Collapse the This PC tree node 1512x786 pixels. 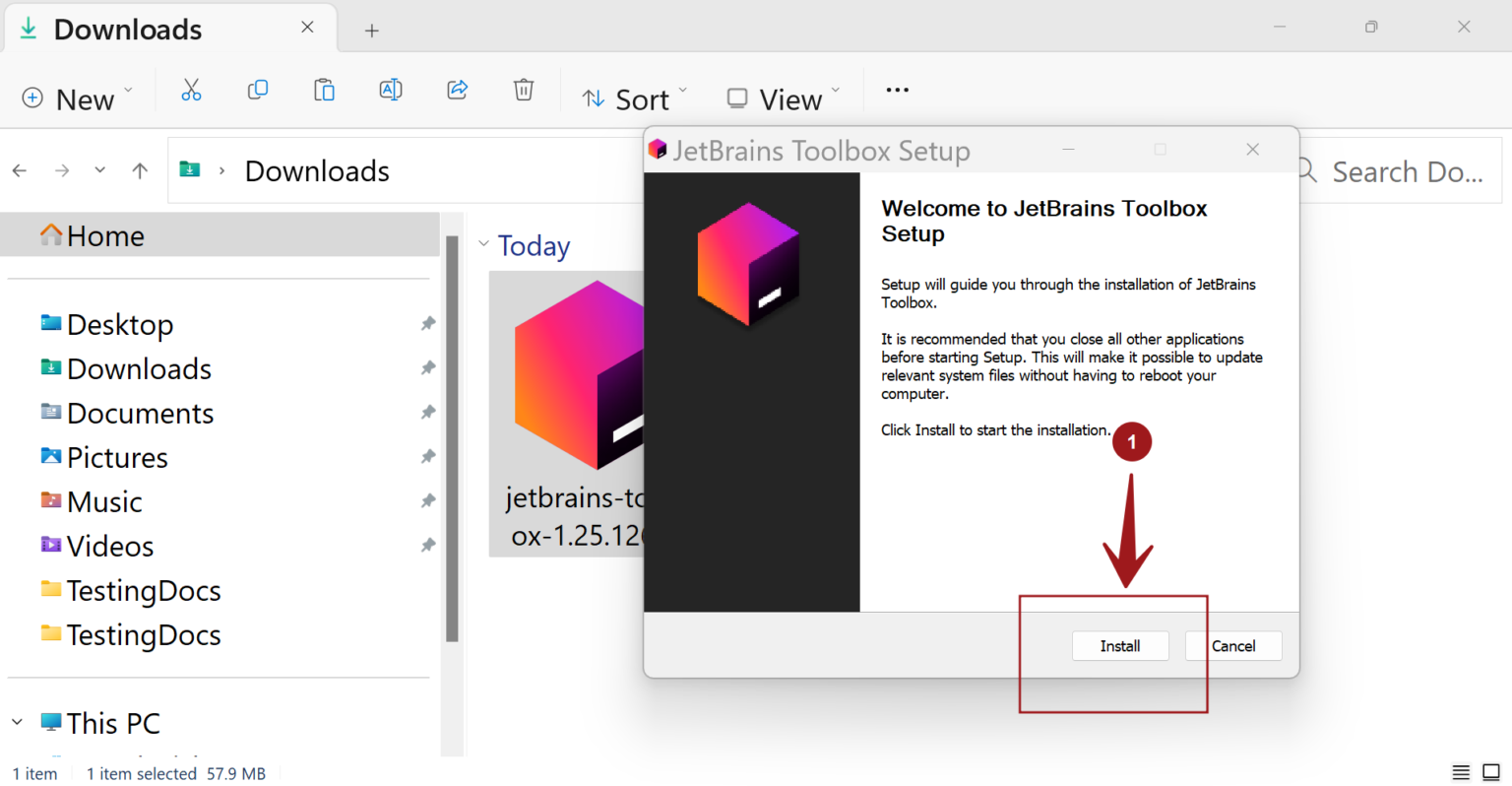point(18,723)
